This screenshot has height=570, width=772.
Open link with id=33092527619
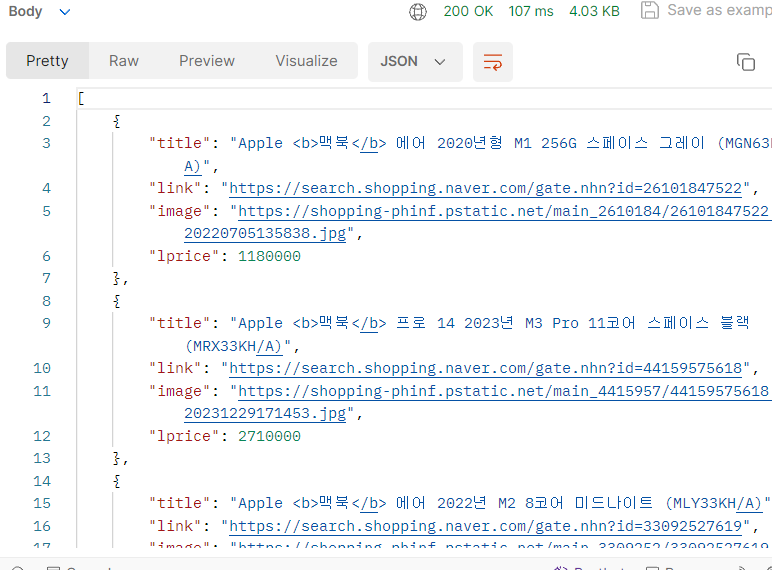tap(485, 526)
